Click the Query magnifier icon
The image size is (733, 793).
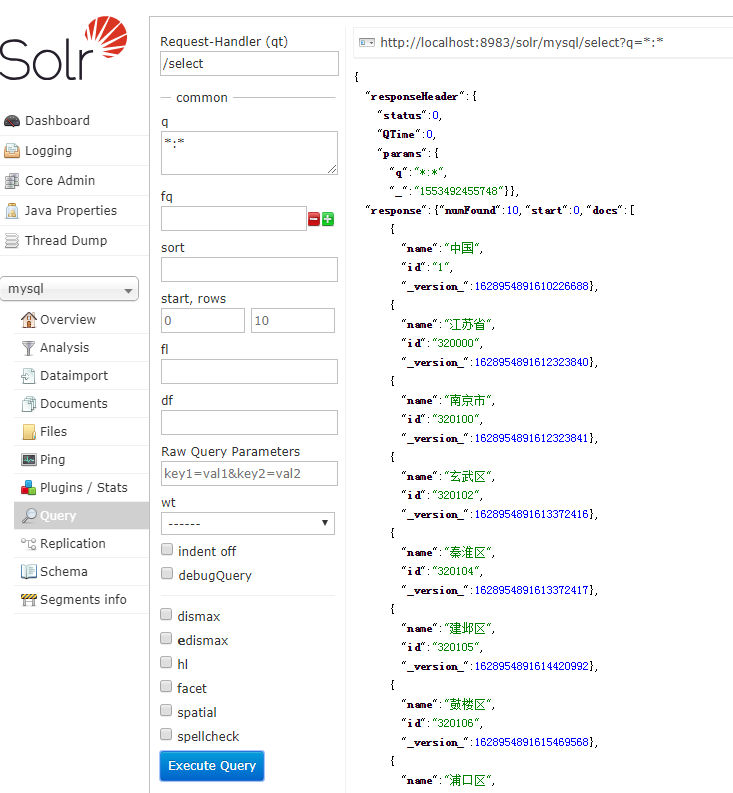pos(29,515)
